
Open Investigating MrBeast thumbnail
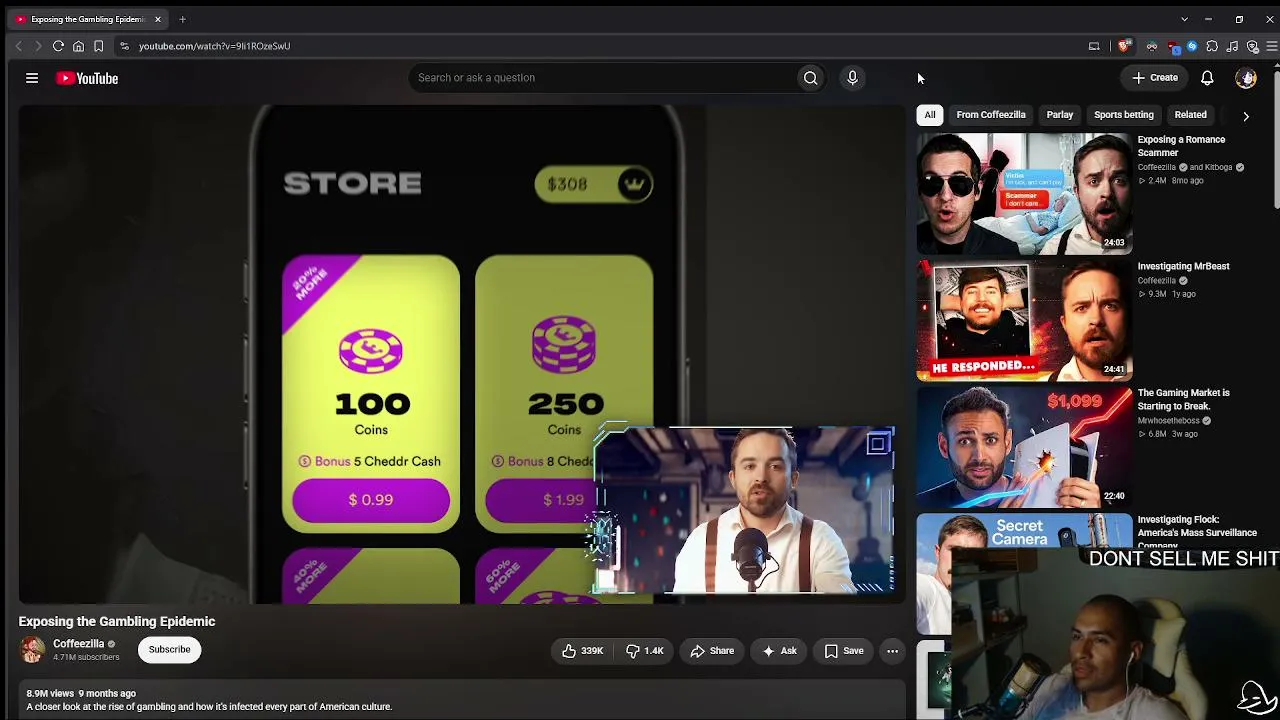[1025, 320]
